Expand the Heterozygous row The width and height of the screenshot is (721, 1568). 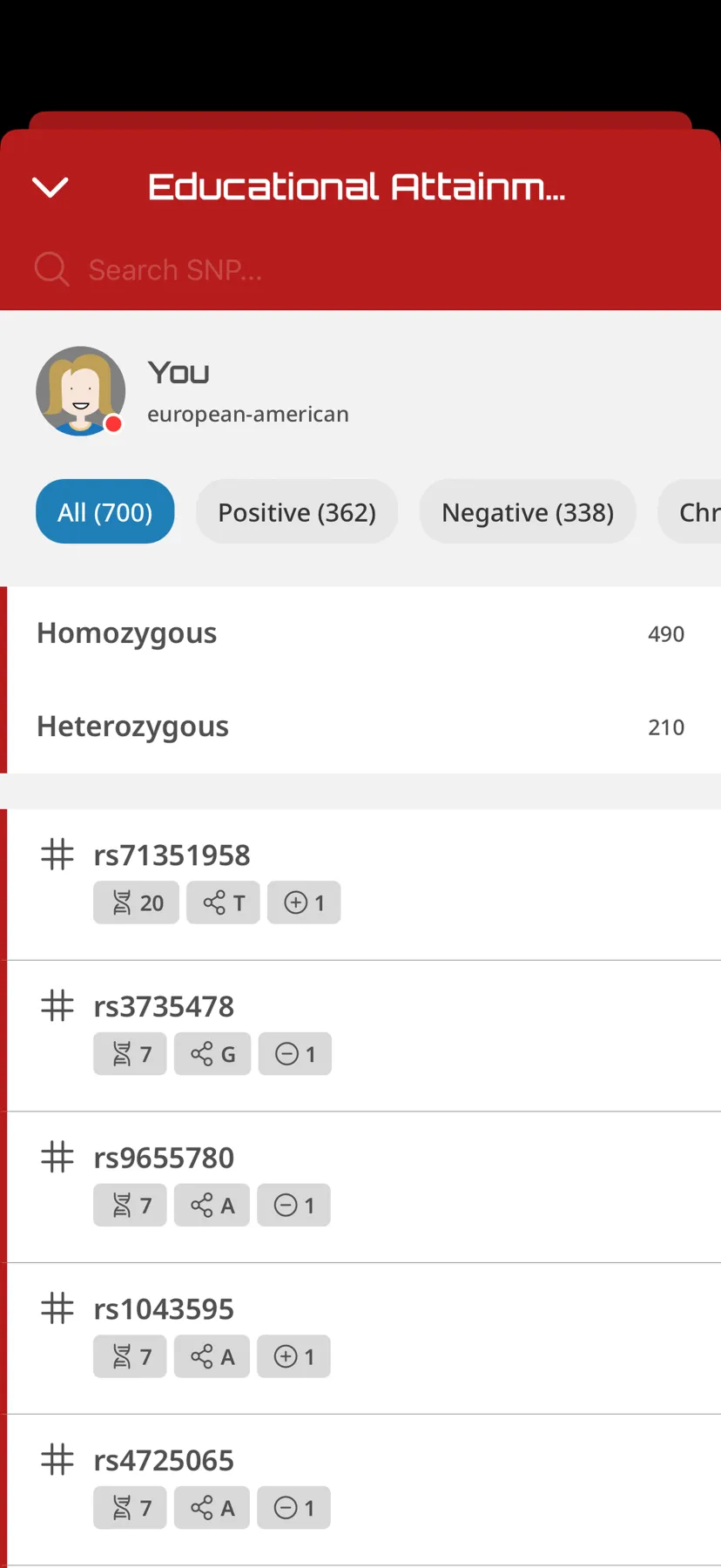click(360, 727)
